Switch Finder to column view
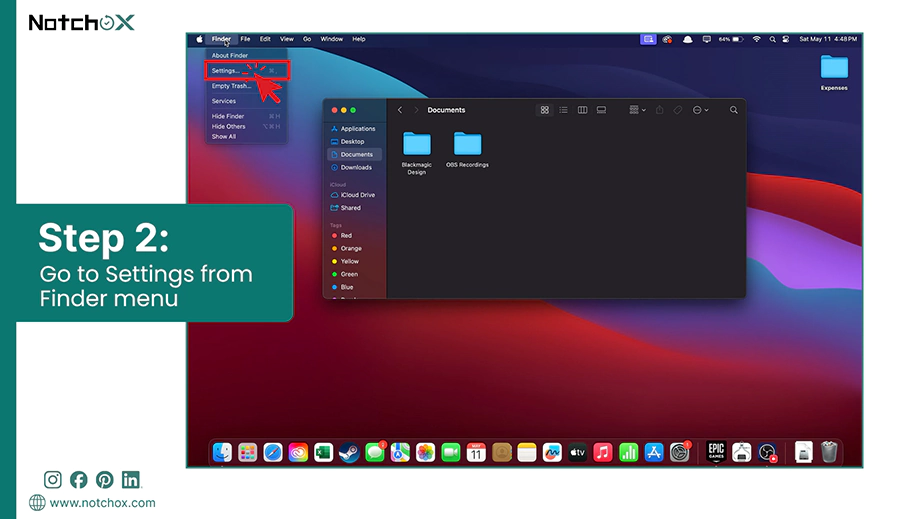The image size is (922, 519). (582, 110)
